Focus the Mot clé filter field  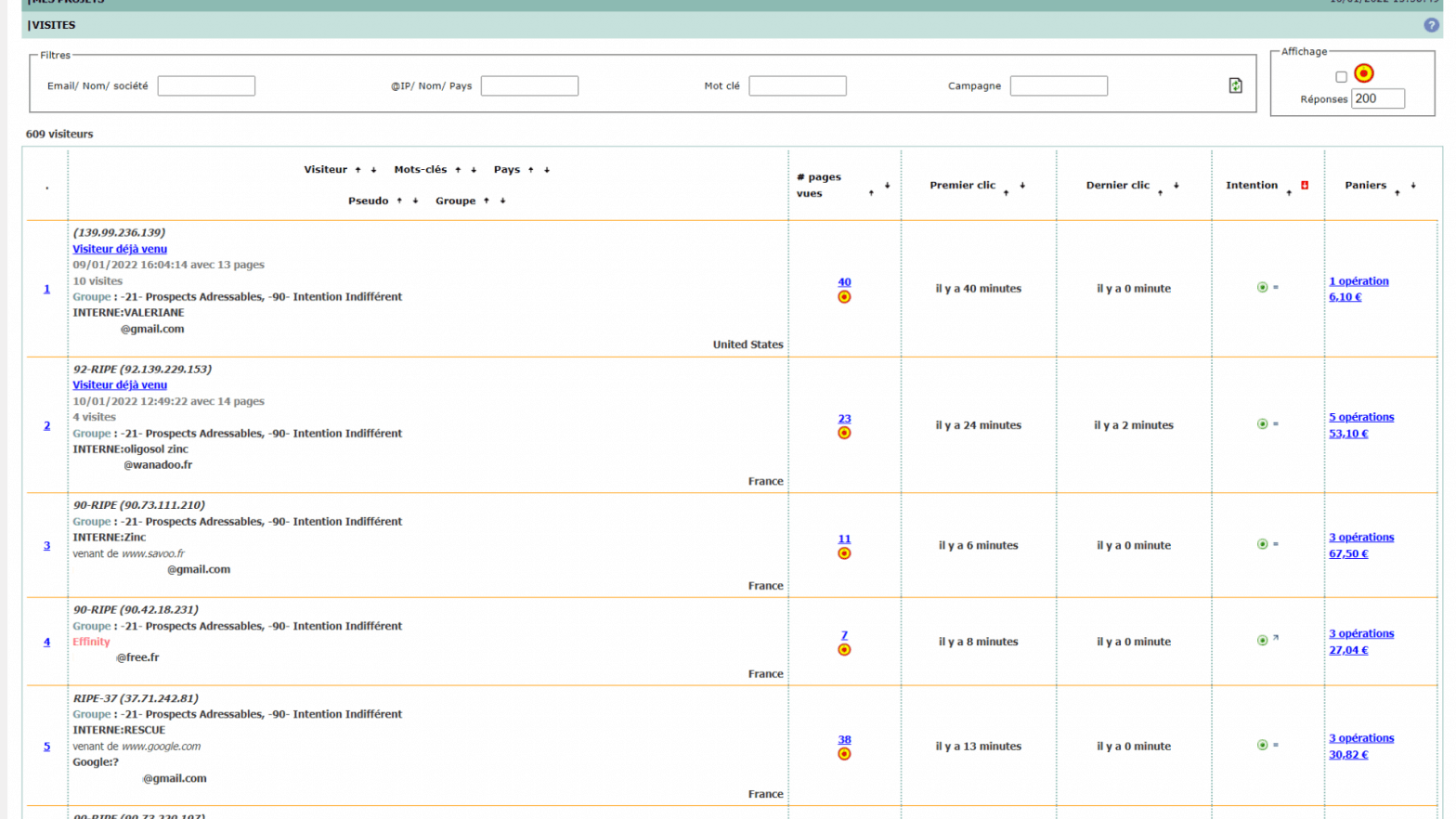click(798, 86)
